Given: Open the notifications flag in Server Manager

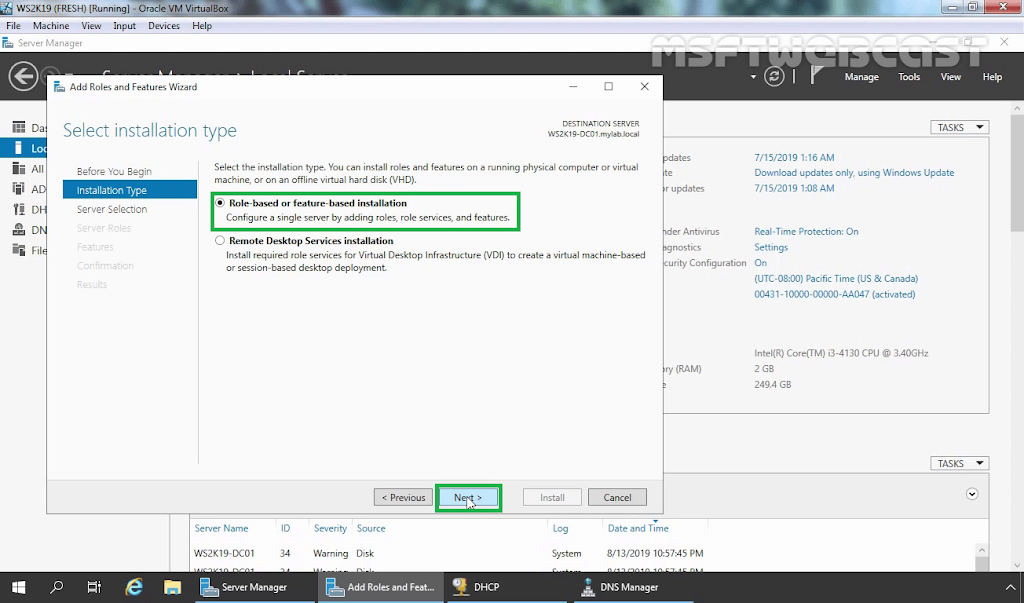Looking at the screenshot, I should click(816, 76).
